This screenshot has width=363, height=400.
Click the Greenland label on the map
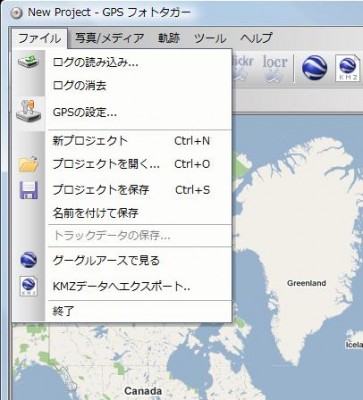[x=306, y=283]
